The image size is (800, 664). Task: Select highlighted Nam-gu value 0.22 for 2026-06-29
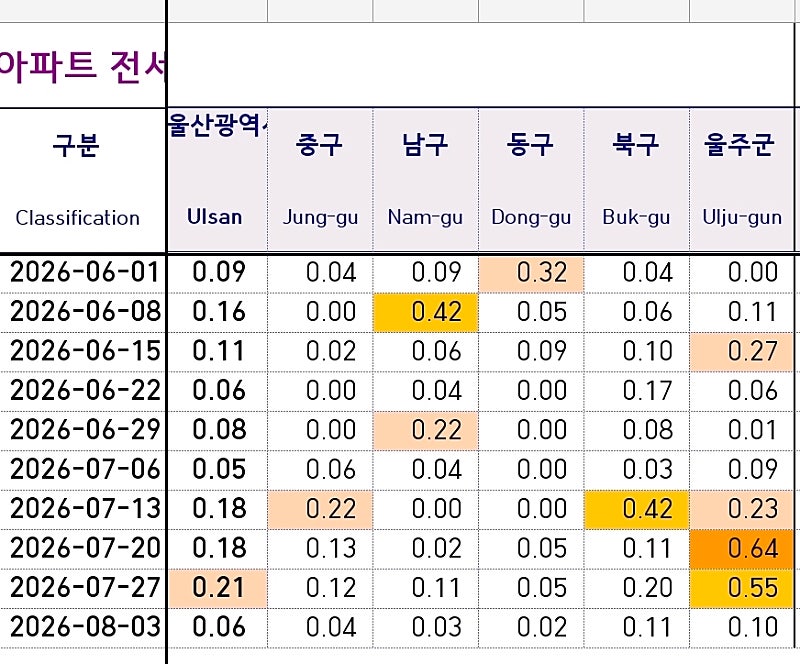(x=426, y=430)
